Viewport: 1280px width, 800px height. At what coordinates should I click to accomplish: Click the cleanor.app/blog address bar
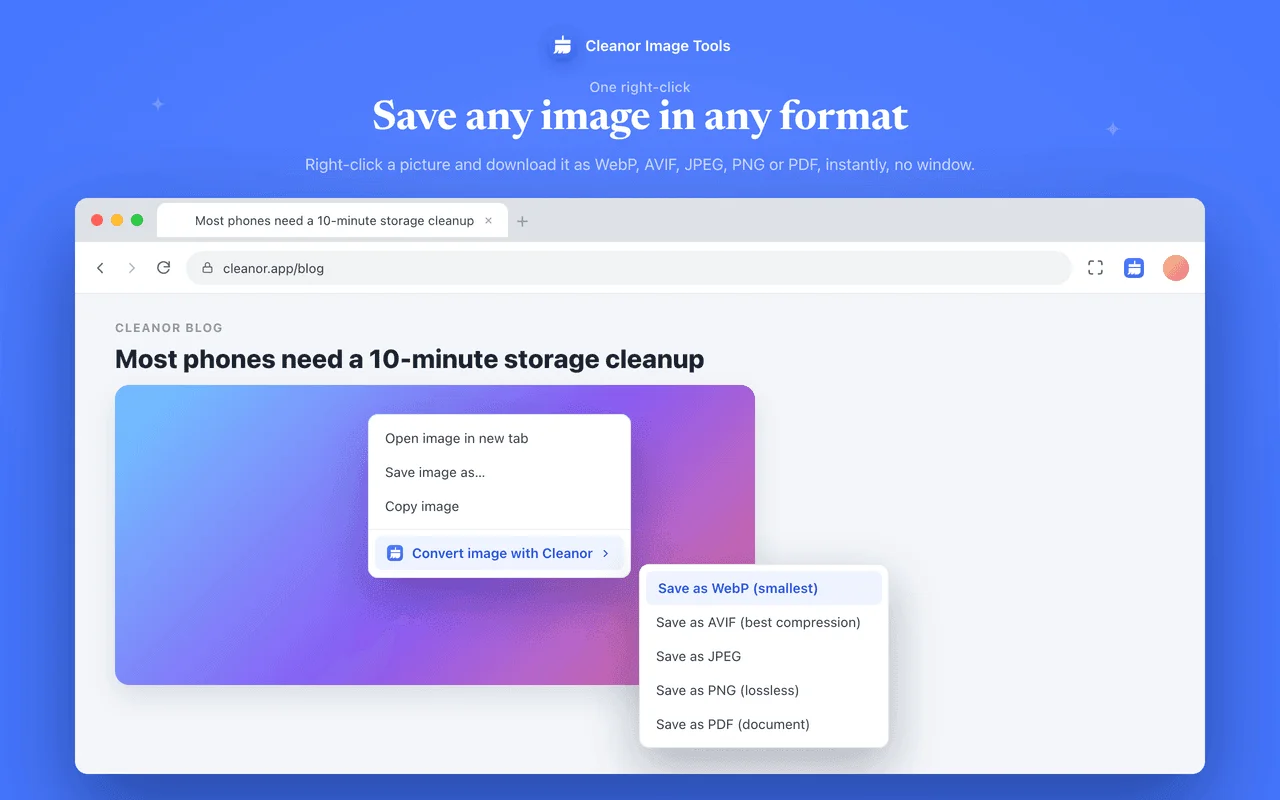pyautogui.click(x=629, y=268)
